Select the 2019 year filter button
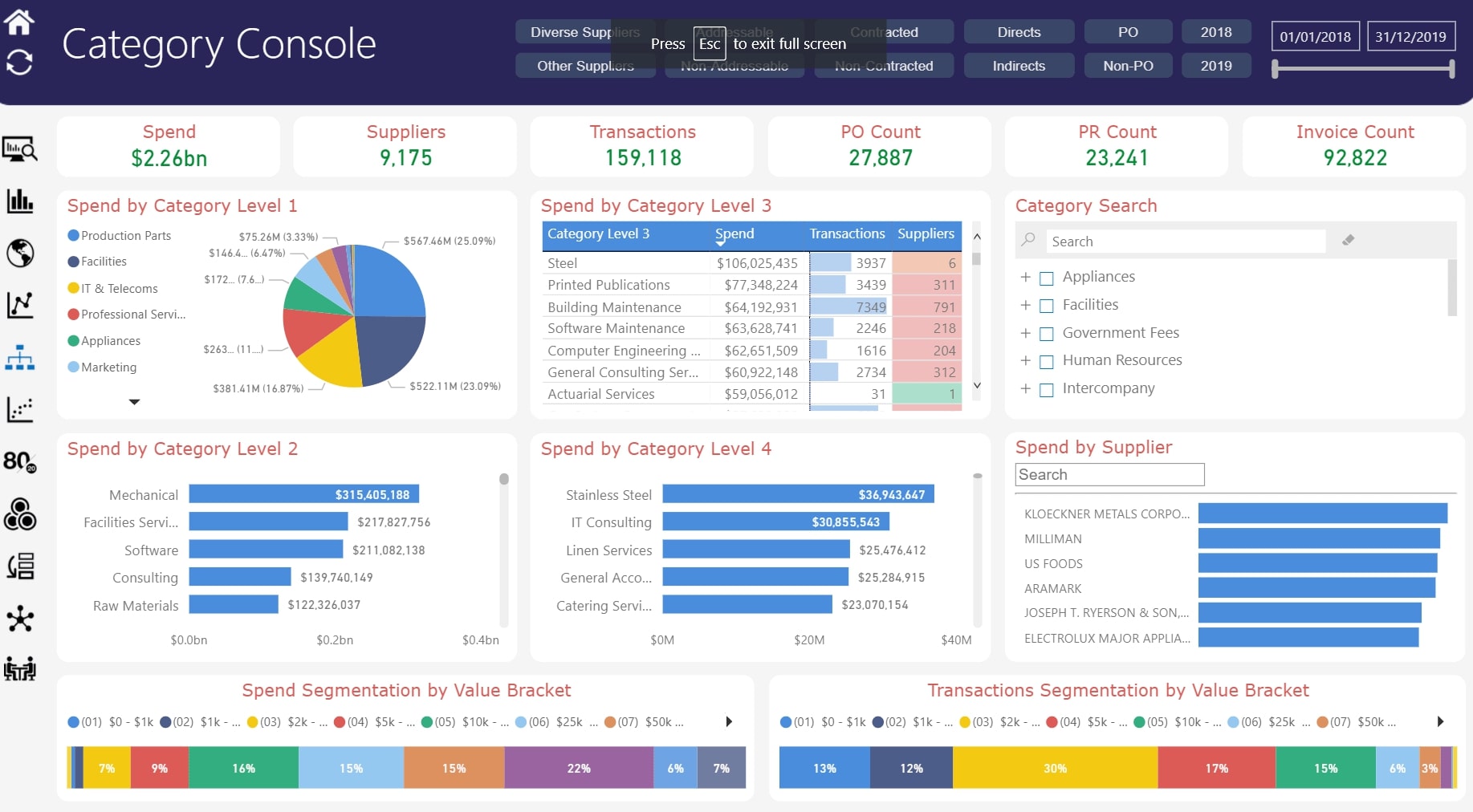This screenshot has width=1473, height=812. (1215, 66)
